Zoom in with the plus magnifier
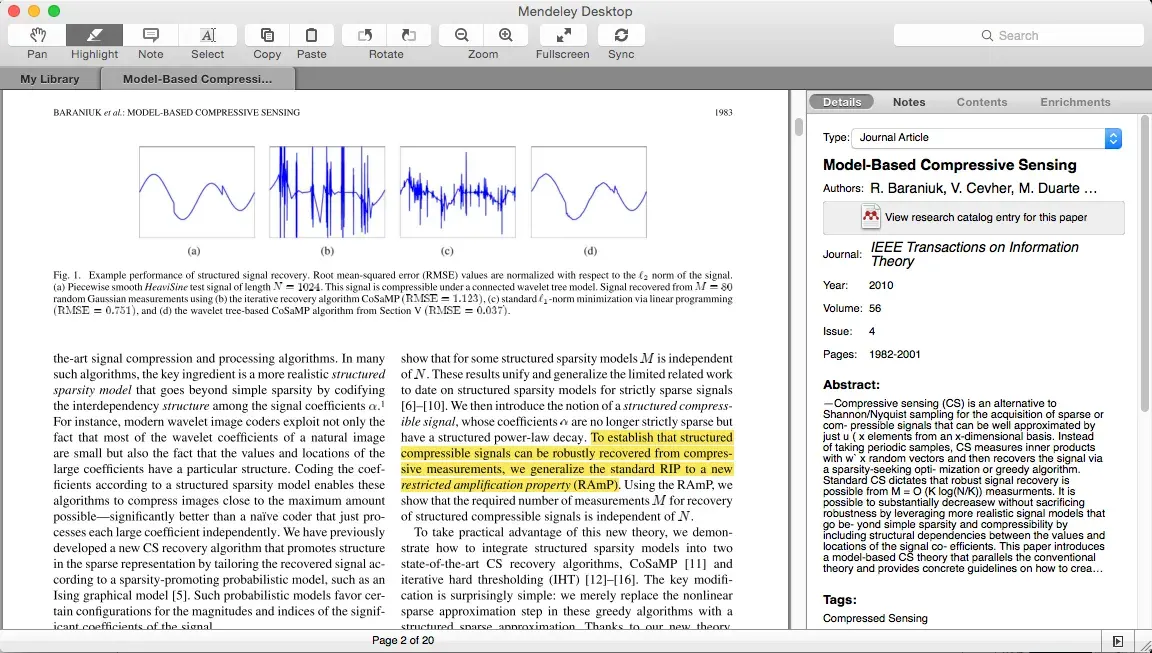1152x653 pixels. pyautogui.click(x=506, y=36)
